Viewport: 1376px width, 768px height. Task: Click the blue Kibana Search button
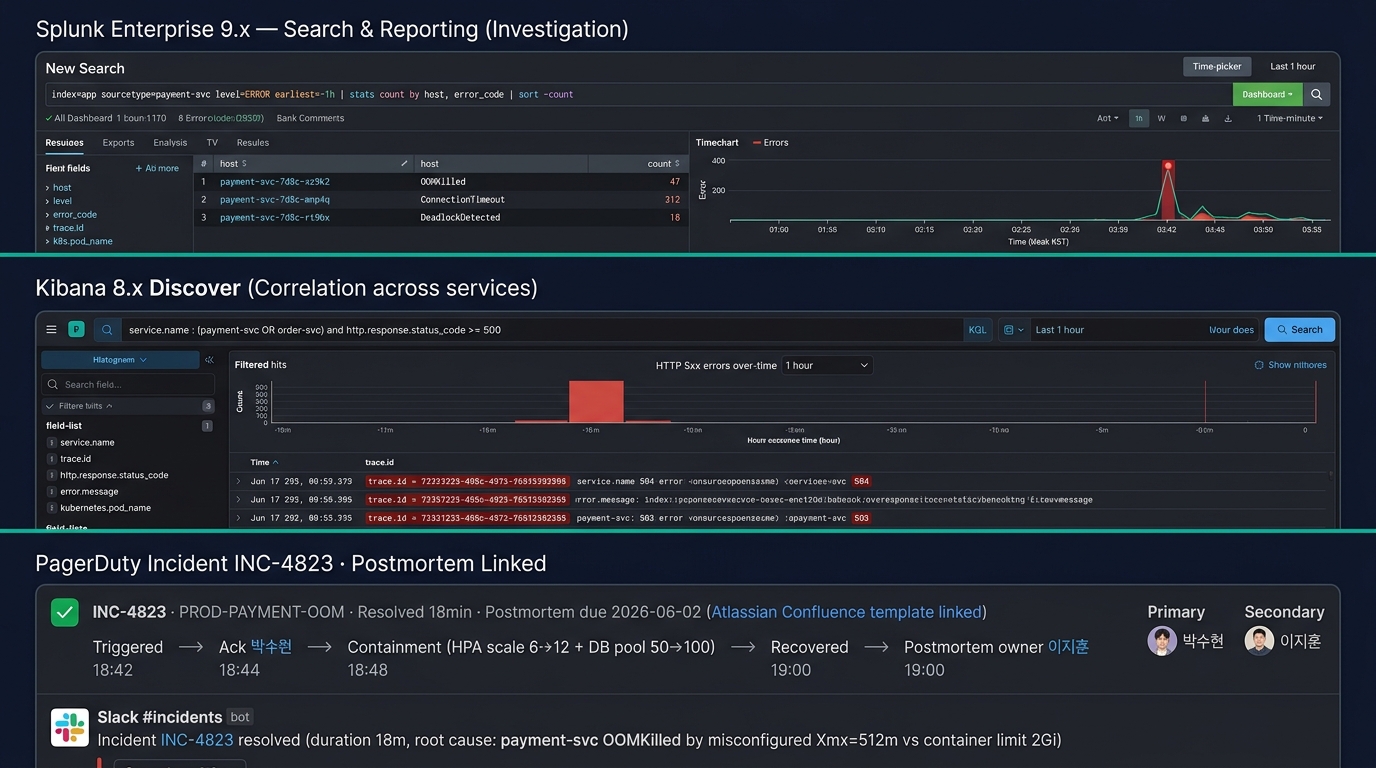pos(1300,329)
